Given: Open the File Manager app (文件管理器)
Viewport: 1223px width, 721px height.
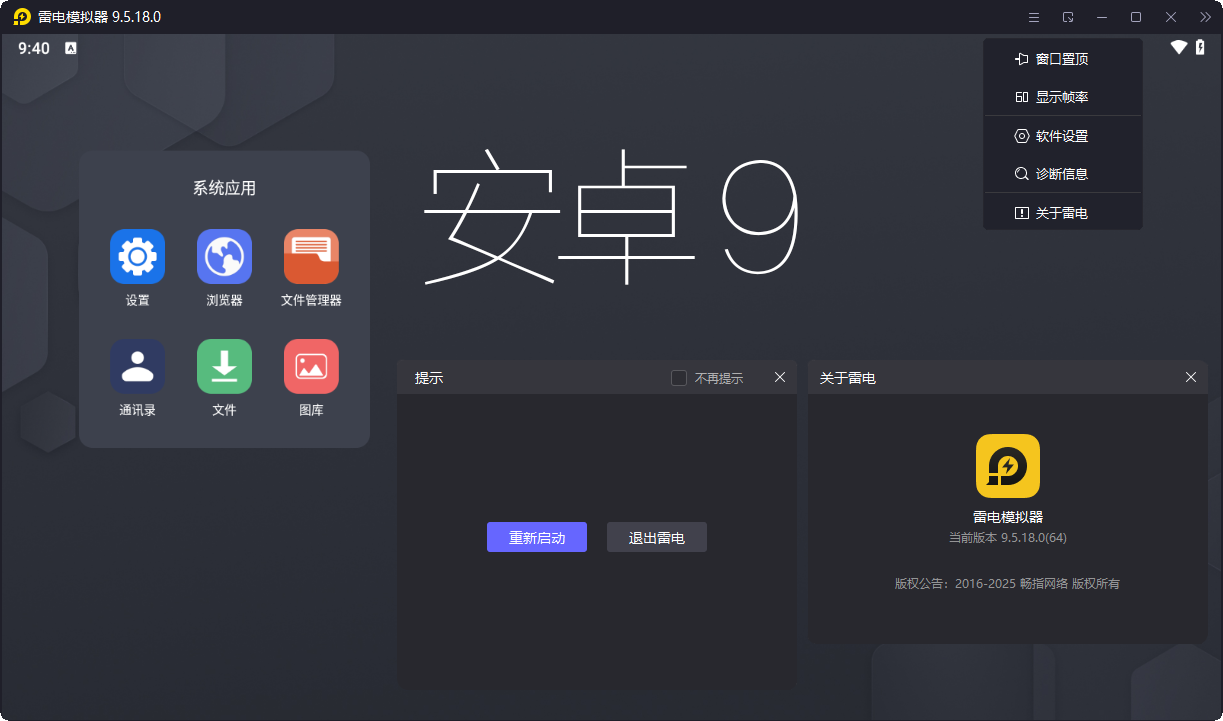Looking at the screenshot, I should [311, 257].
